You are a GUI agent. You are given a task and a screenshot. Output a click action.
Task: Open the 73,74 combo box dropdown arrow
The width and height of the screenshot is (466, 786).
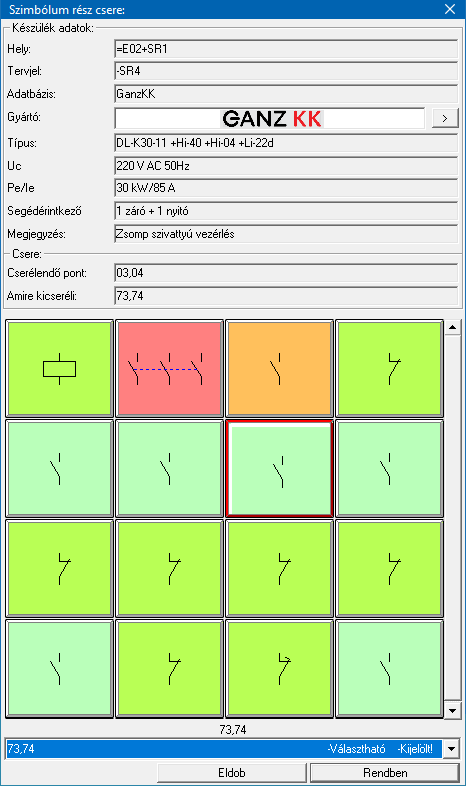pos(451,749)
